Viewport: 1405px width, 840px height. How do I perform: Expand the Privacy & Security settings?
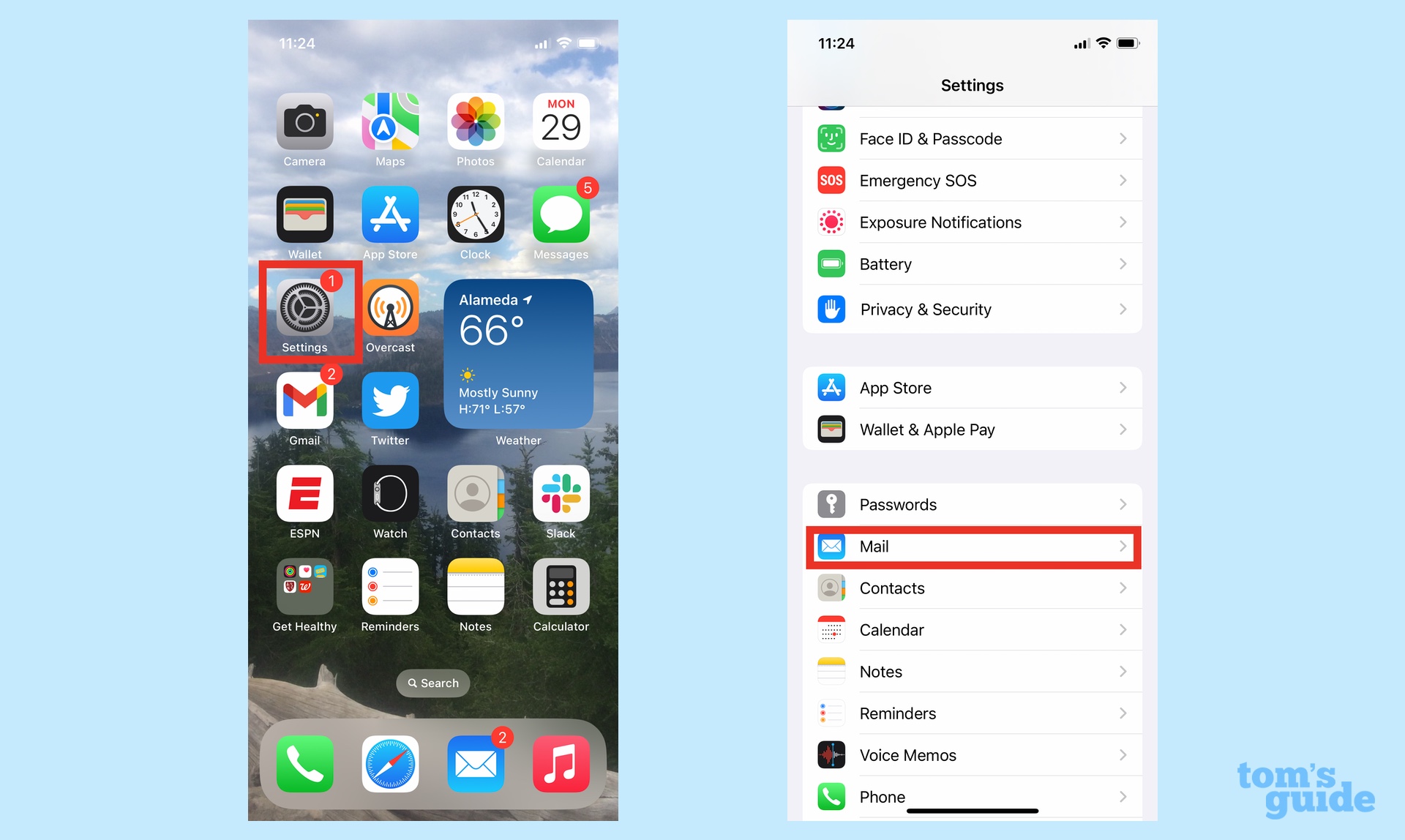972,309
